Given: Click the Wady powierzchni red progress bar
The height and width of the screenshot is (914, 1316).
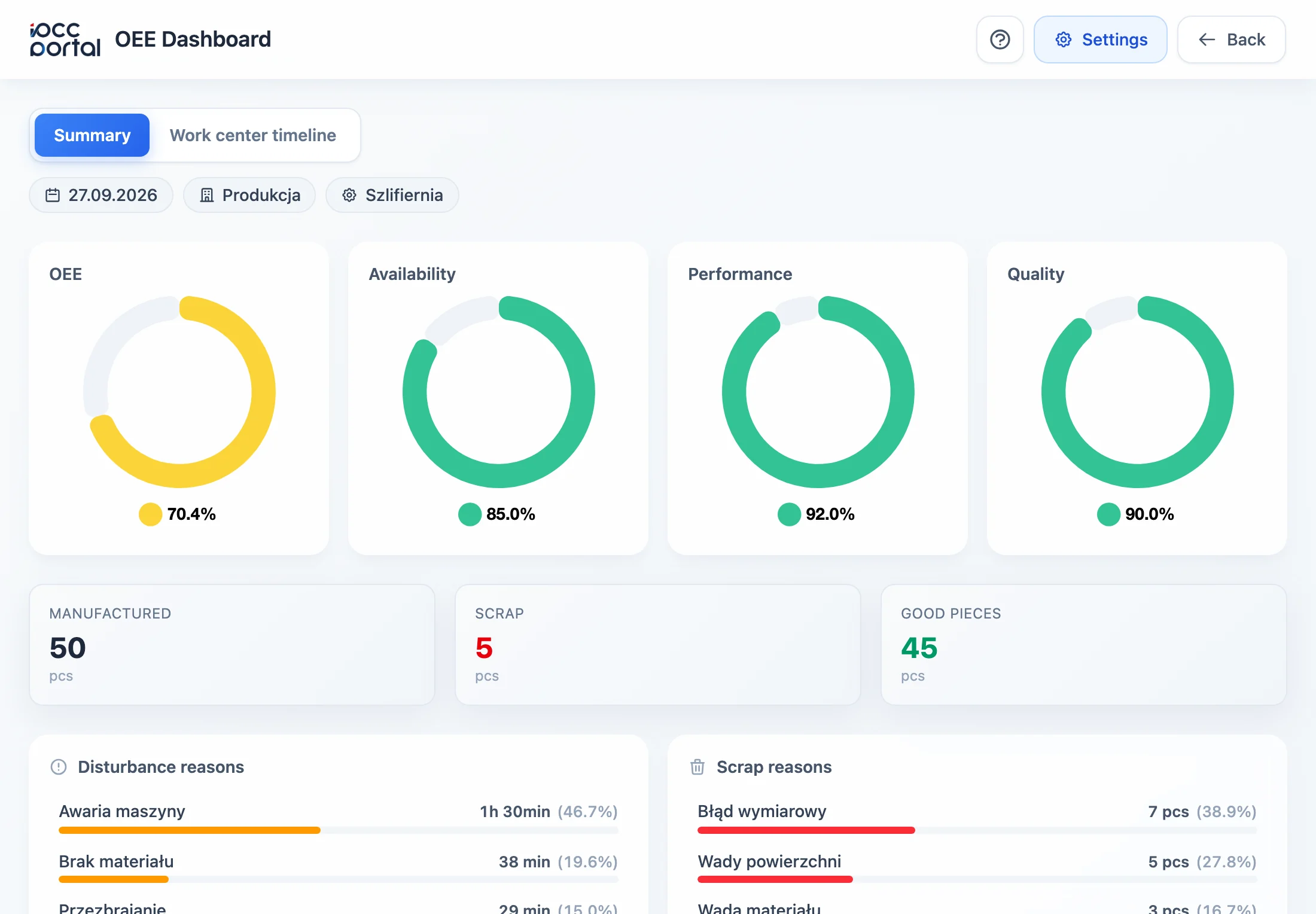Looking at the screenshot, I should click(775, 879).
